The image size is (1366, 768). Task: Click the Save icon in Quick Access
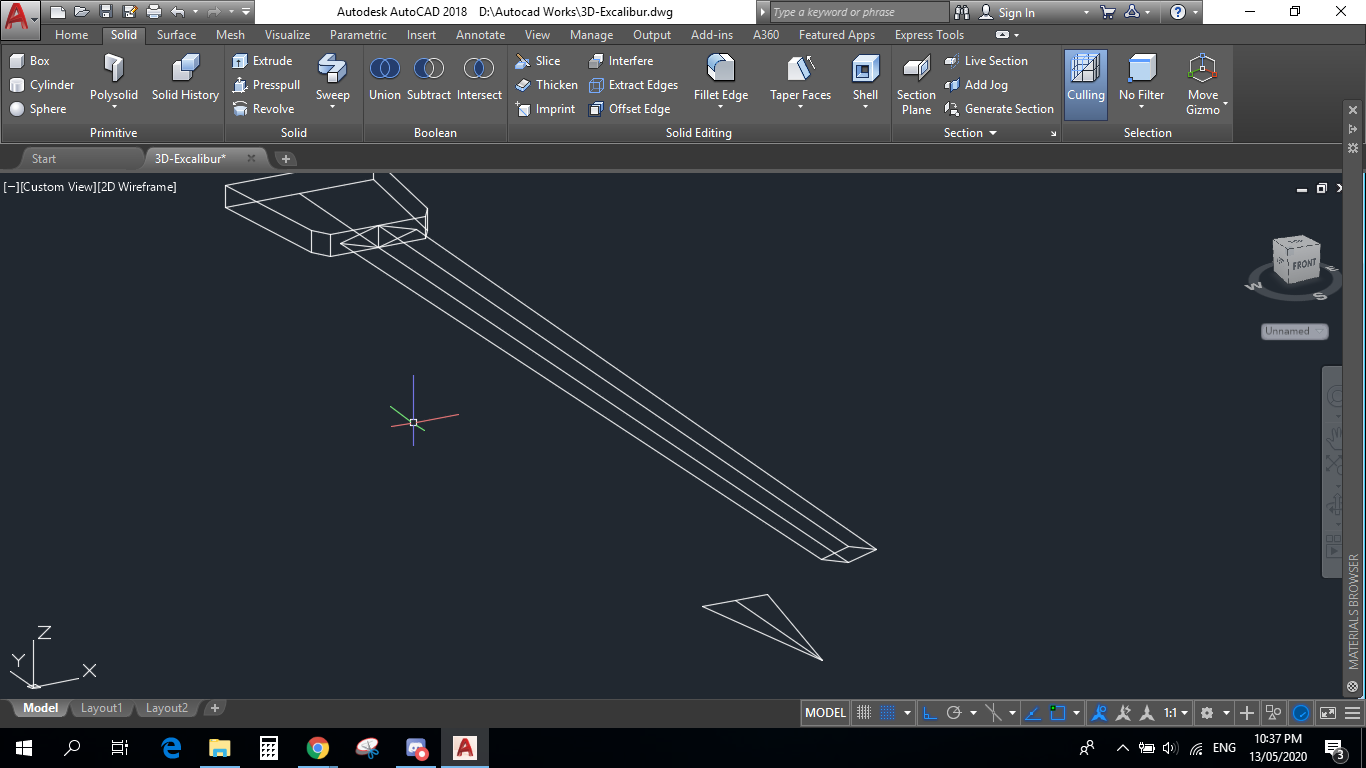[x=106, y=12]
